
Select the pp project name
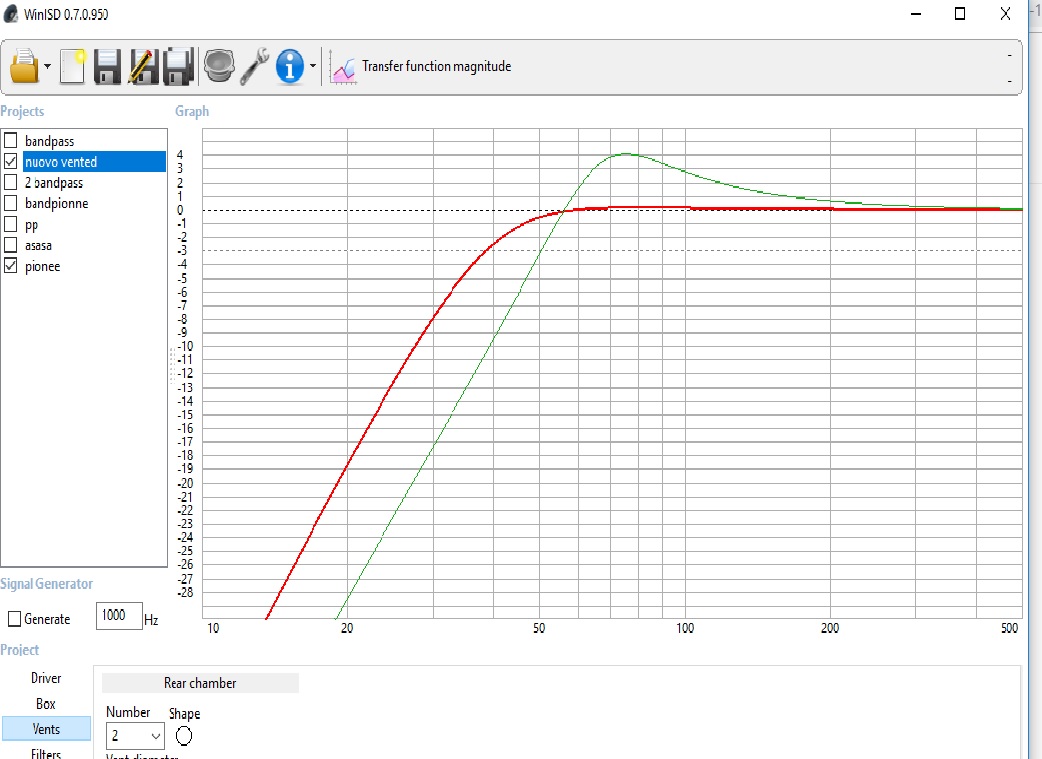(x=31, y=225)
